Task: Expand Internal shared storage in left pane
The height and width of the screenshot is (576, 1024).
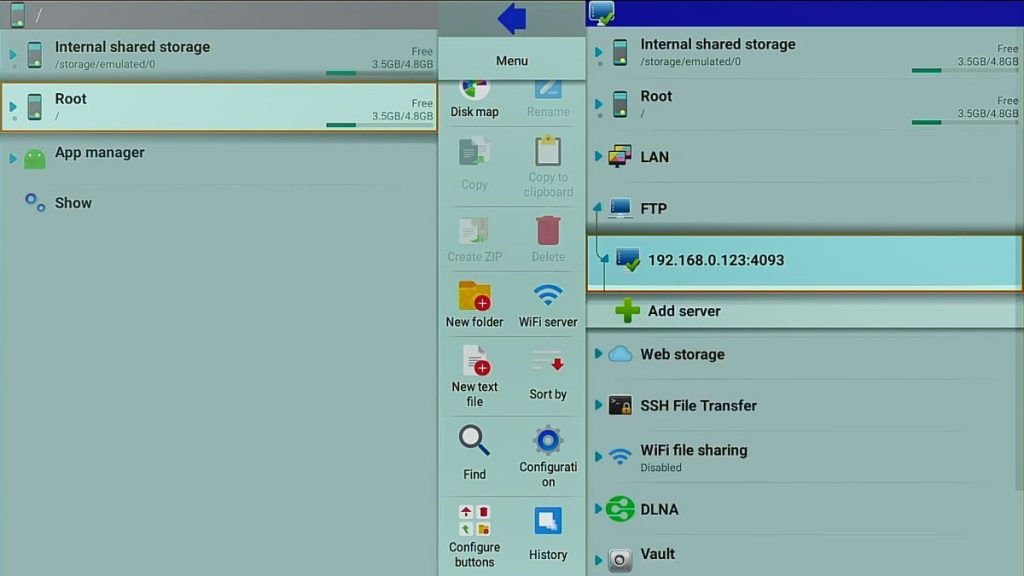Action: pos(13,55)
